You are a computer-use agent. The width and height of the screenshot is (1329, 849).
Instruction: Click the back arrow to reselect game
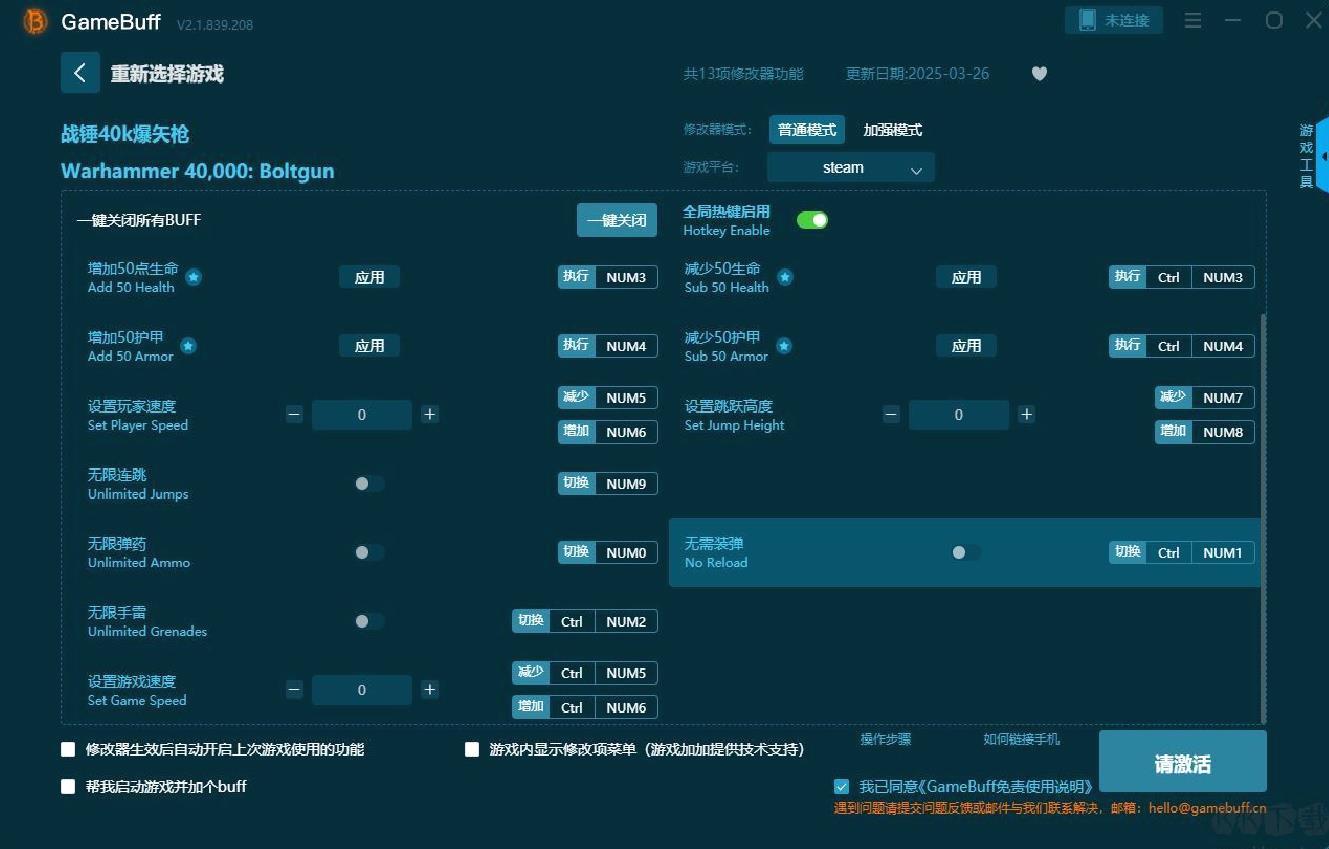80,73
